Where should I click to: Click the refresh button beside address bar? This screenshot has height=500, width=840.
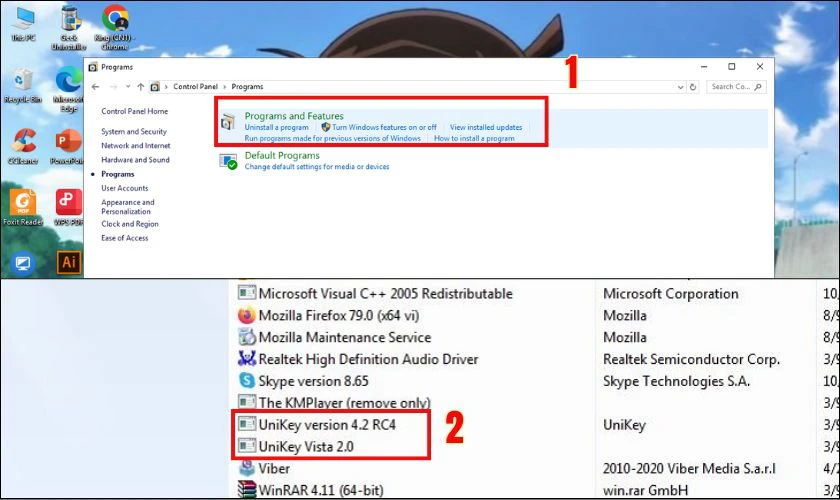click(693, 87)
